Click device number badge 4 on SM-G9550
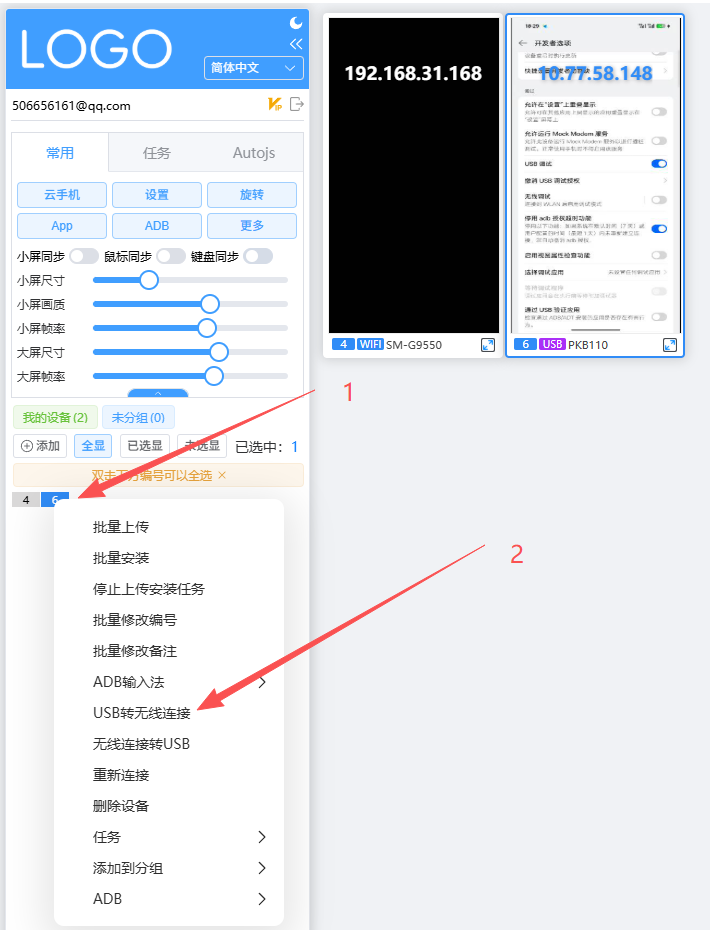This screenshot has height=930, width=710. [x=343, y=344]
